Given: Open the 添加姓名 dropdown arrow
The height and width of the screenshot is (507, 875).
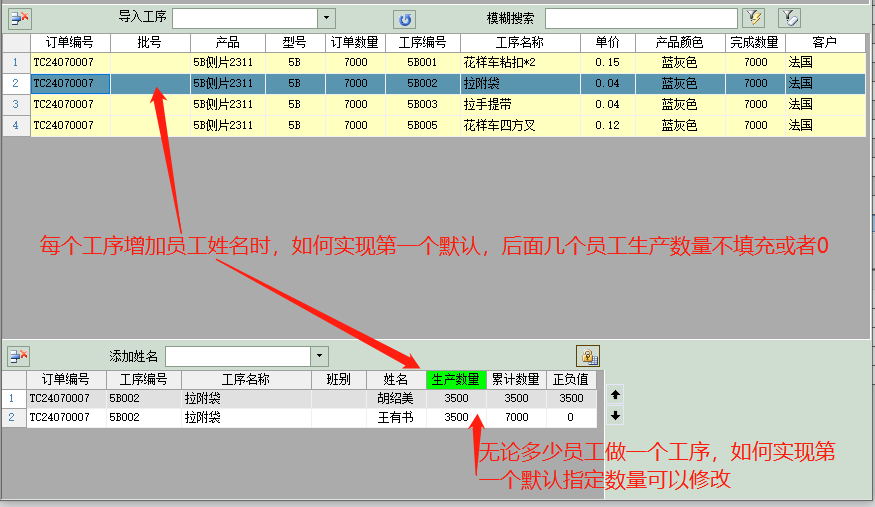Looking at the screenshot, I should (x=319, y=356).
